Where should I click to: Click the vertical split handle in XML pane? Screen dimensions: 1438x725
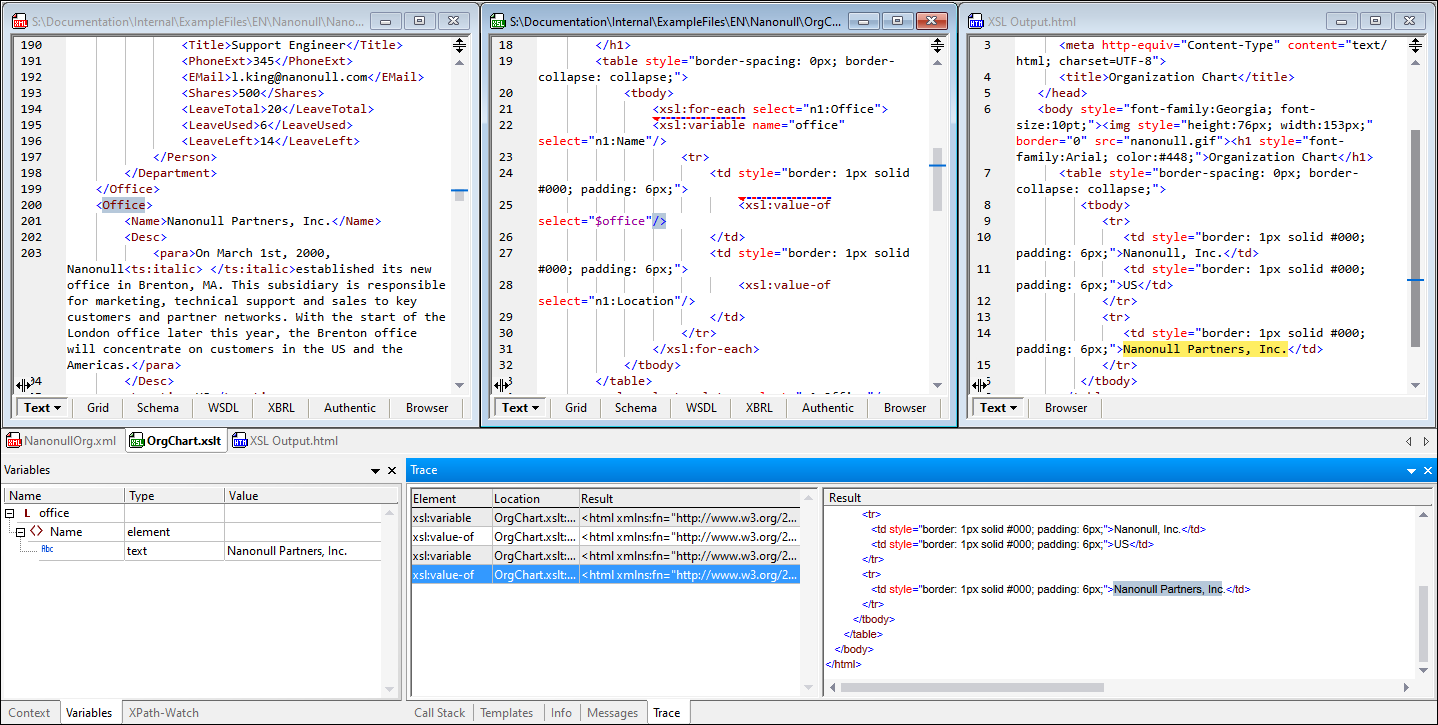[24, 385]
